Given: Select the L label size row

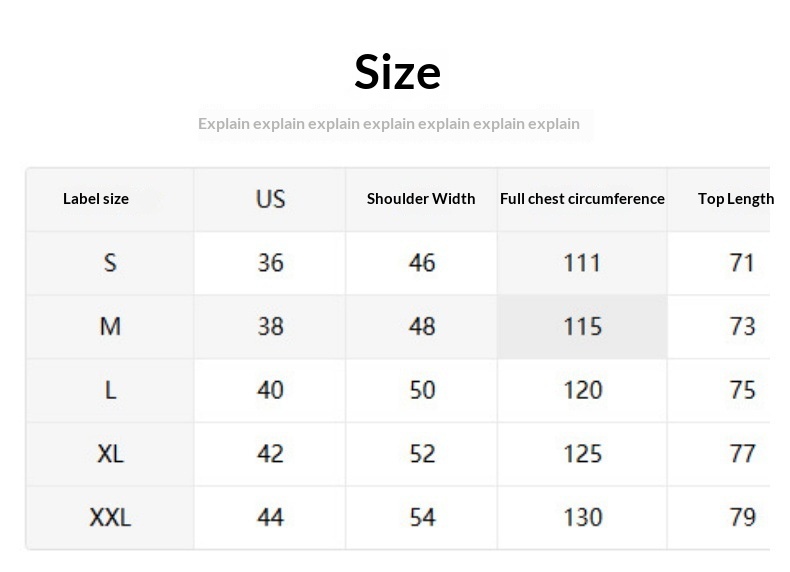Looking at the screenshot, I should [110, 390].
